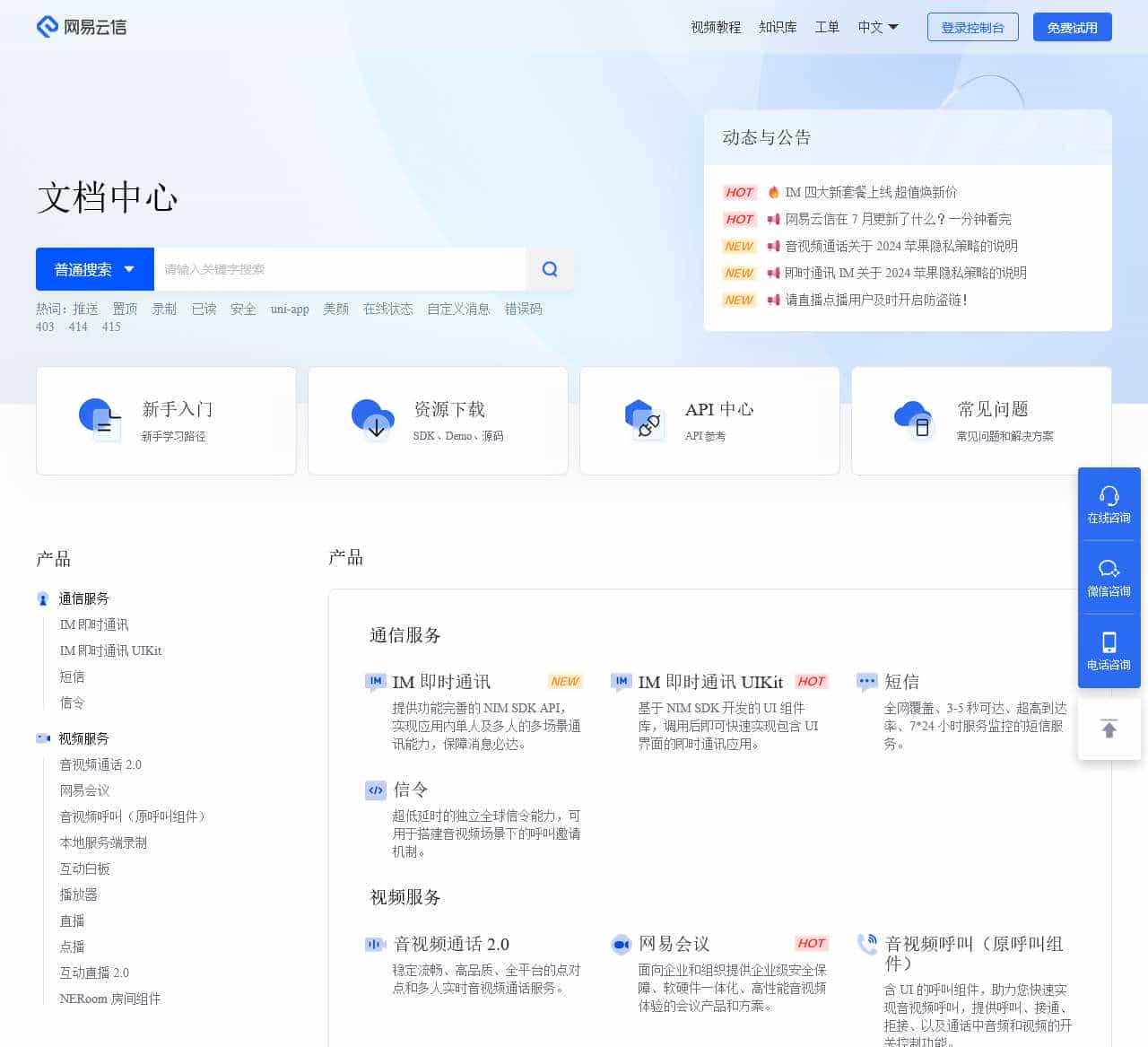Click the 资源下载 cloud download icon
Viewport: 1148px width, 1047px height.
pos(373,419)
